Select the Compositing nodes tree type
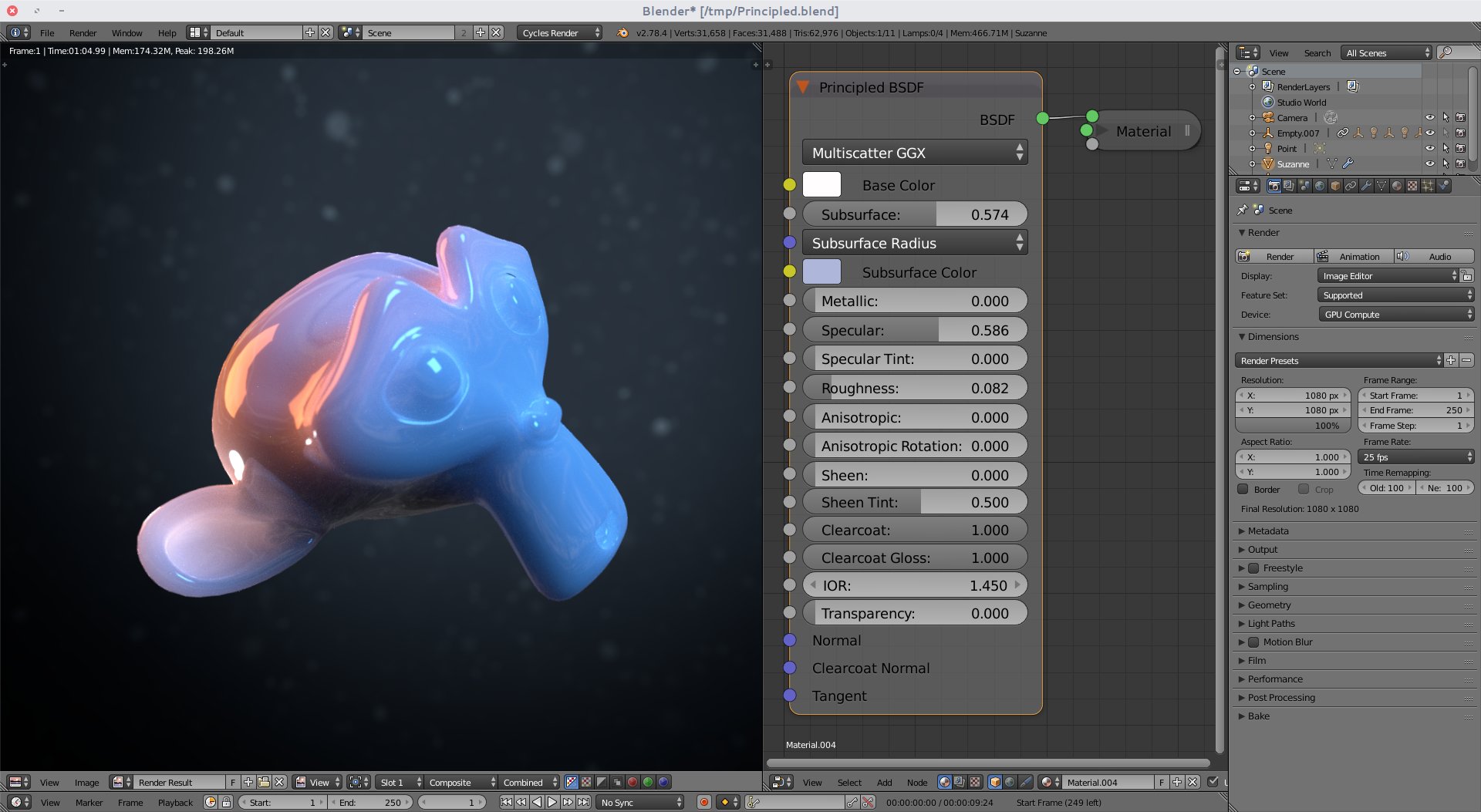Image resolution: width=1481 pixels, height=812 pixels. [x=960, y=782]
